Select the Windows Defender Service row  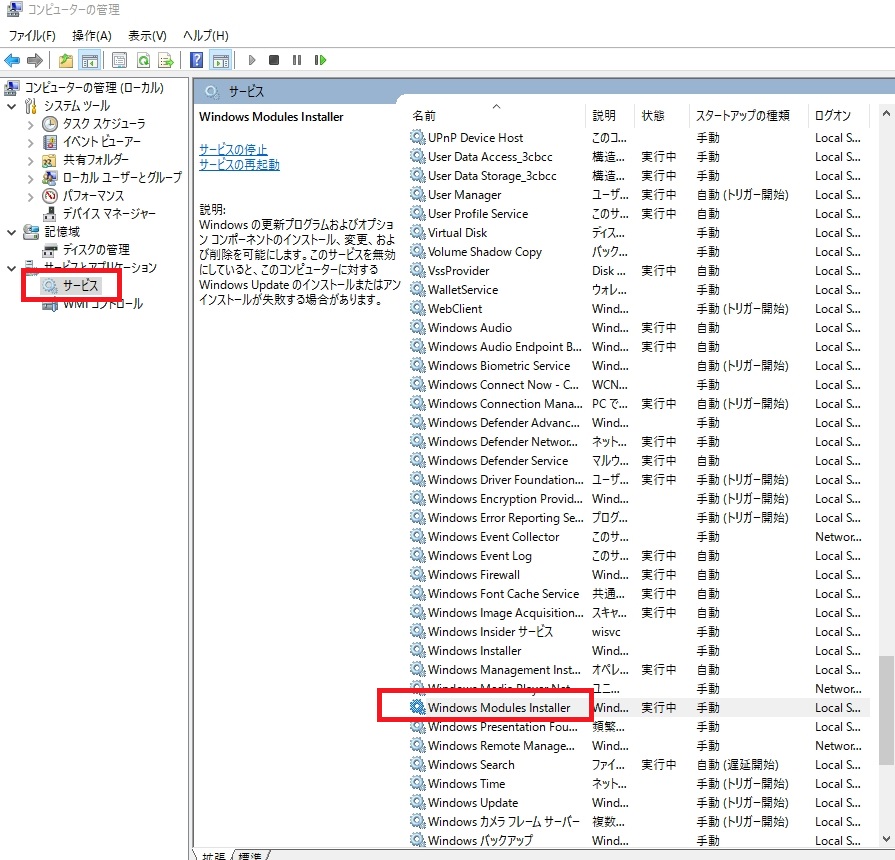point(639,461)
